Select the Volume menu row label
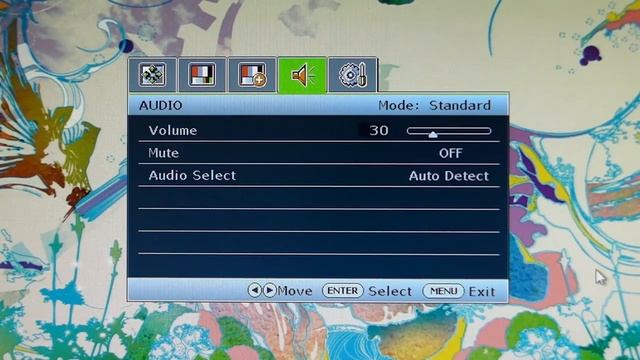Image resolution: width=640 pixels, height=360 pixels. click(x=173, y=131)
